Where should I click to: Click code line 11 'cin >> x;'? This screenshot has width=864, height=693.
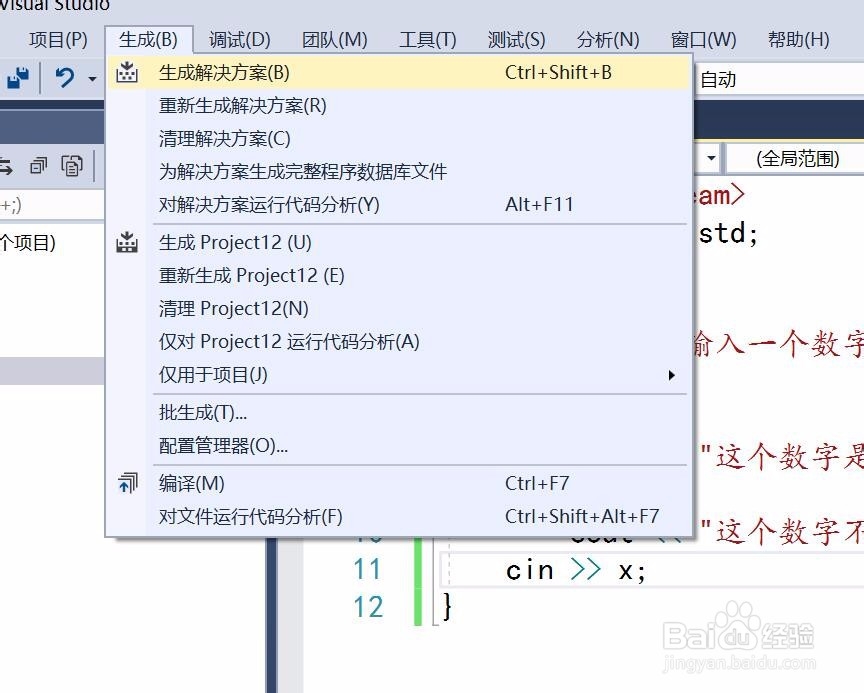click(575, 570)
